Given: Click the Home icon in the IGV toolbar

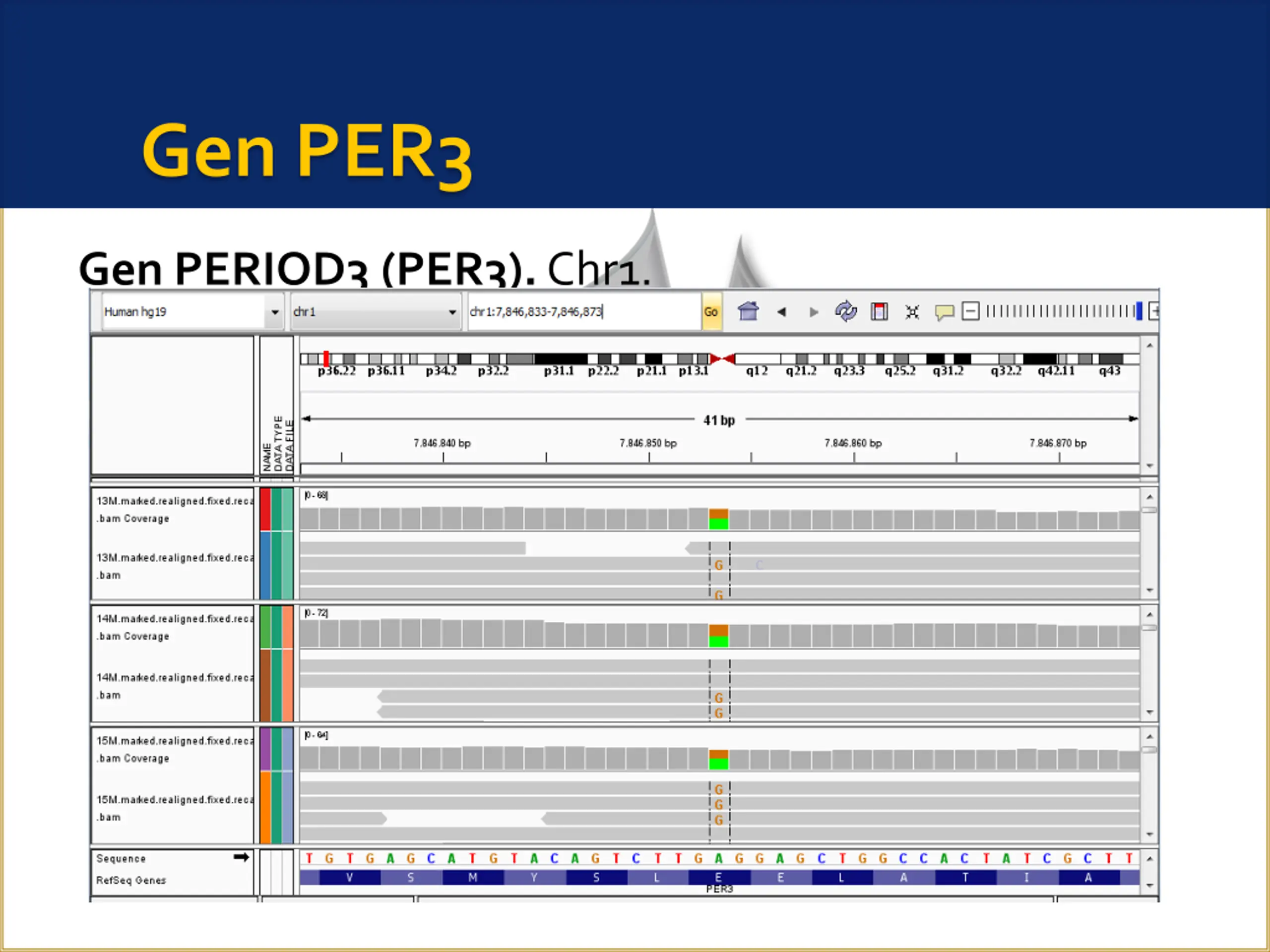Looking at the screenshot, I should click(748, 311).
